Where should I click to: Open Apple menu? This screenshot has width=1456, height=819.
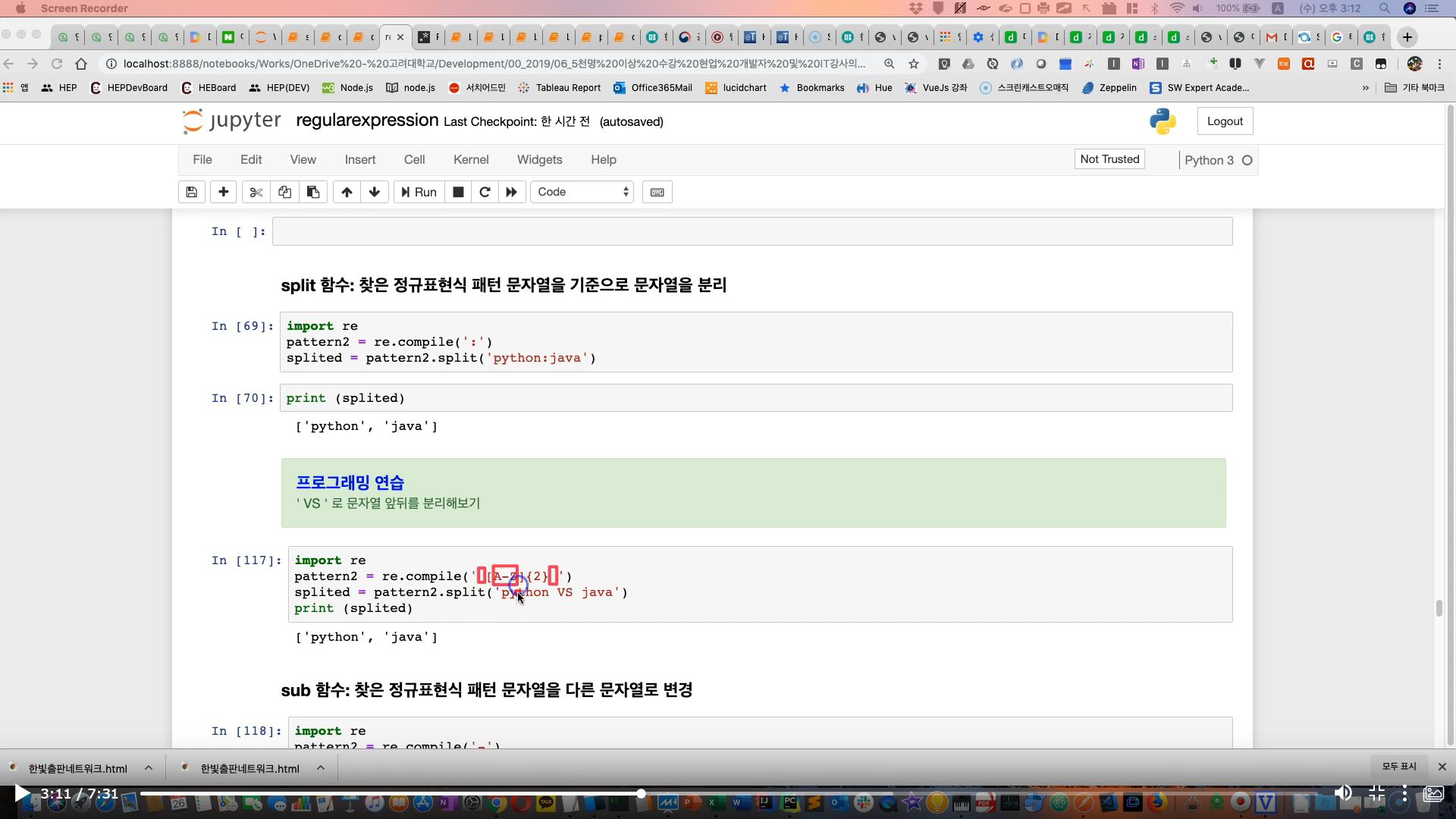(20, 8)
